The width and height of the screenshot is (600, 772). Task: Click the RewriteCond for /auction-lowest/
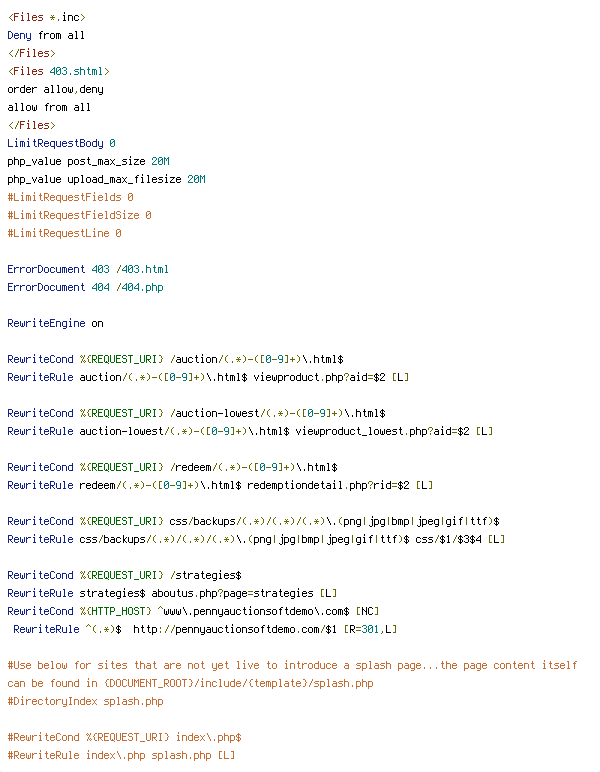(x=196, y=413)
